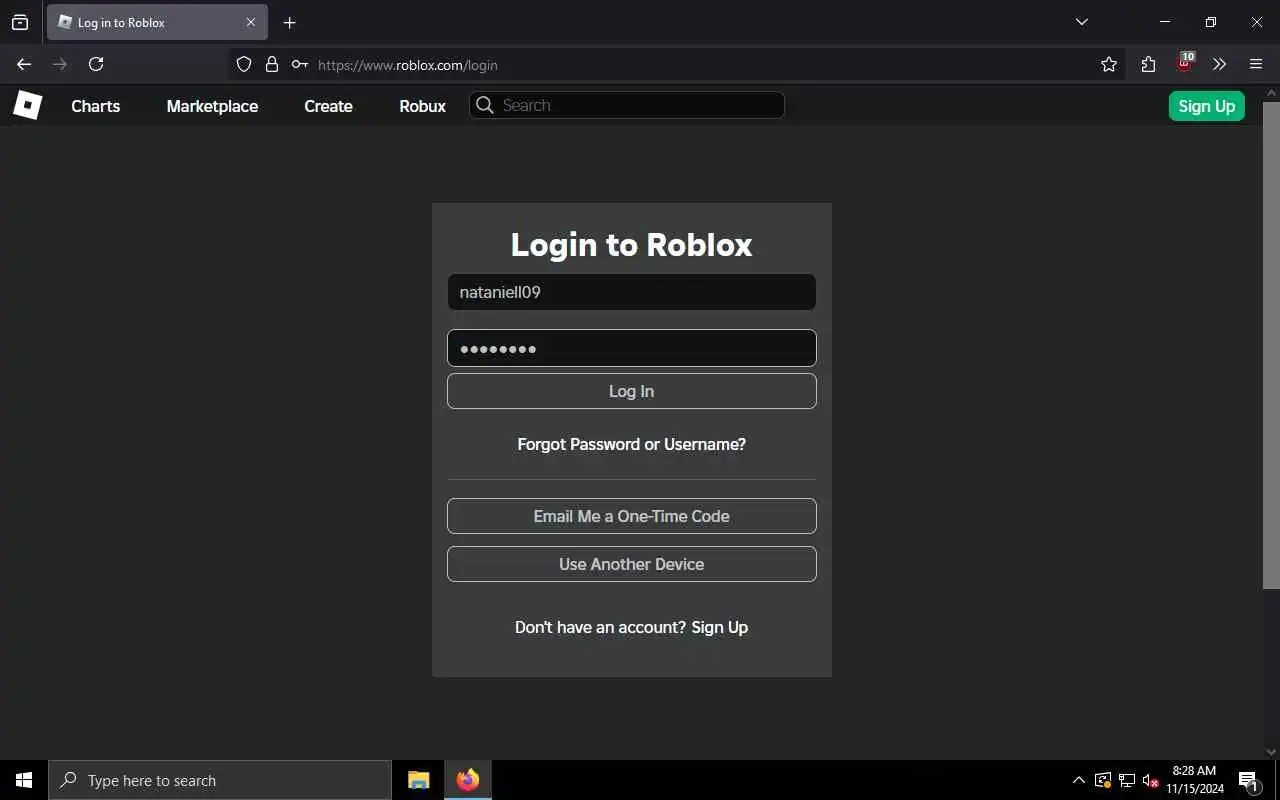
Task: Click Windows taskbar search box
Action: point(220,780)
